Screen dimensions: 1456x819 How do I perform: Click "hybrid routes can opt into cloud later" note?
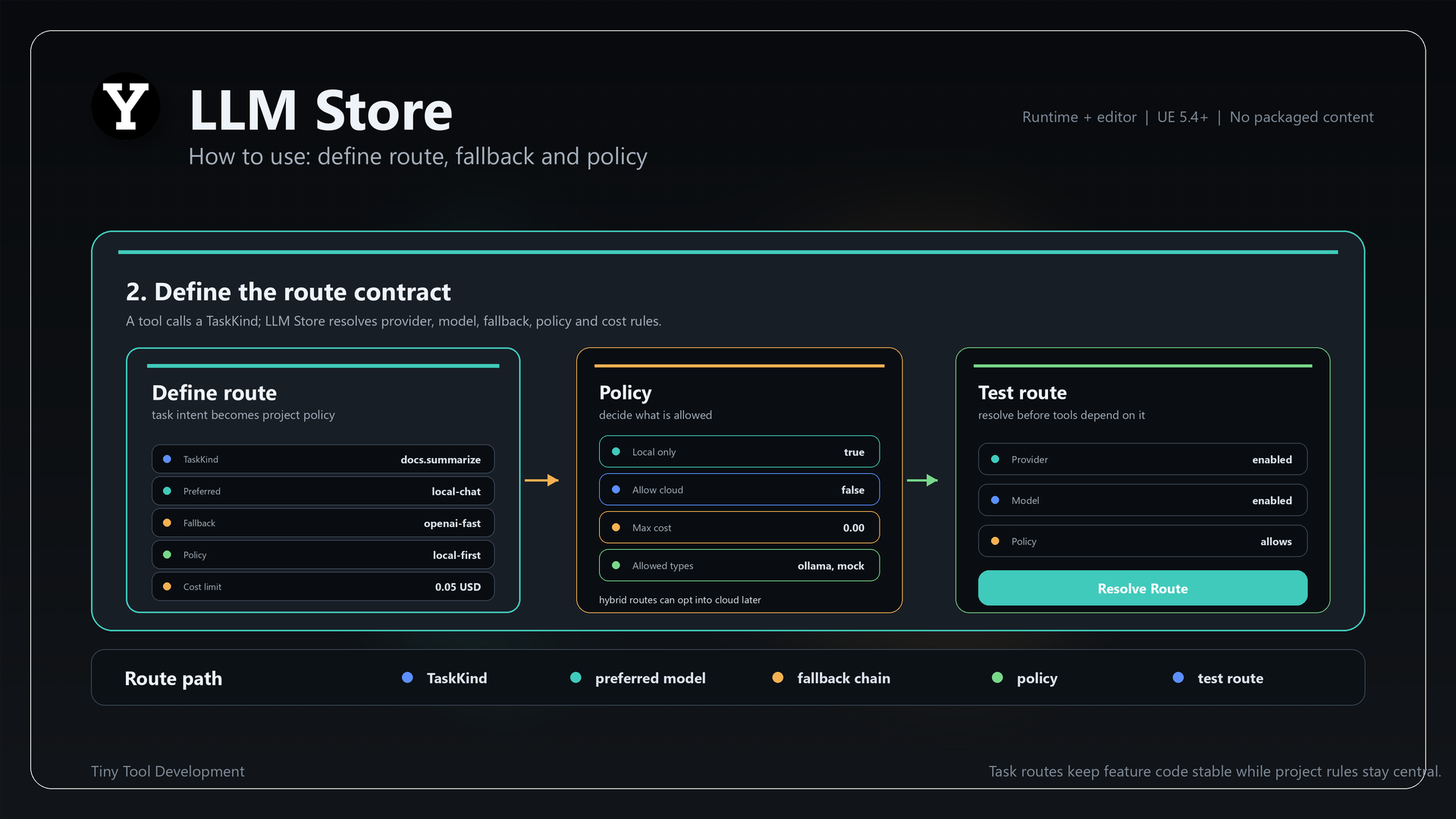point(679,600)
